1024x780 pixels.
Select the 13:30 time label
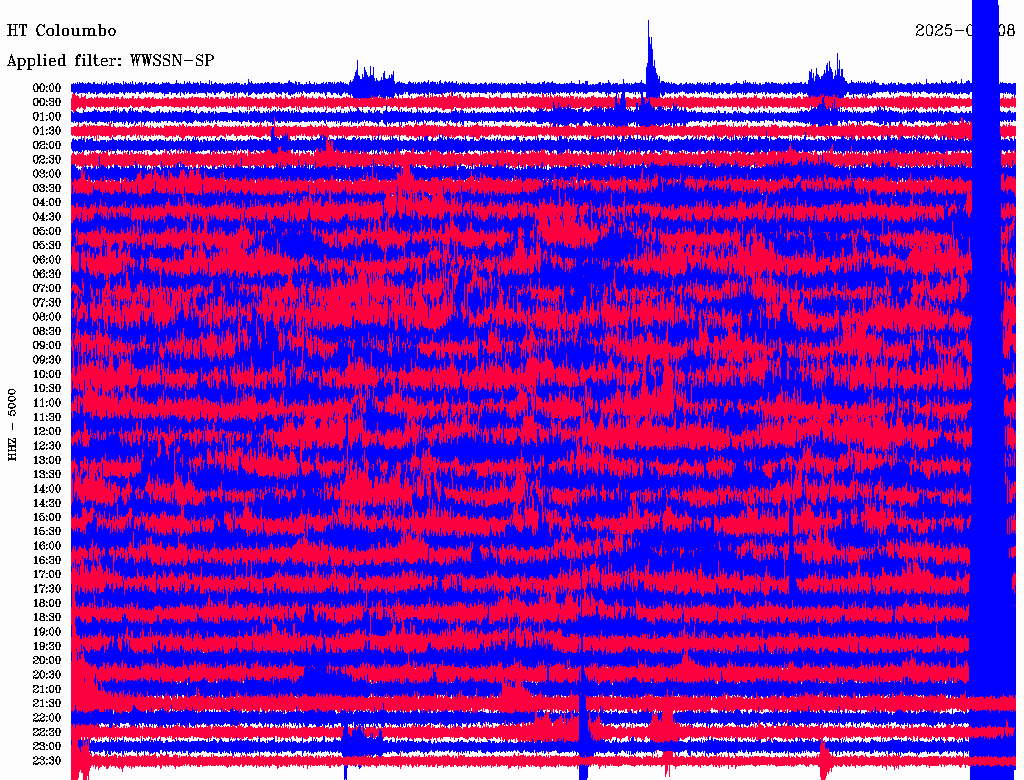[47, 475]
